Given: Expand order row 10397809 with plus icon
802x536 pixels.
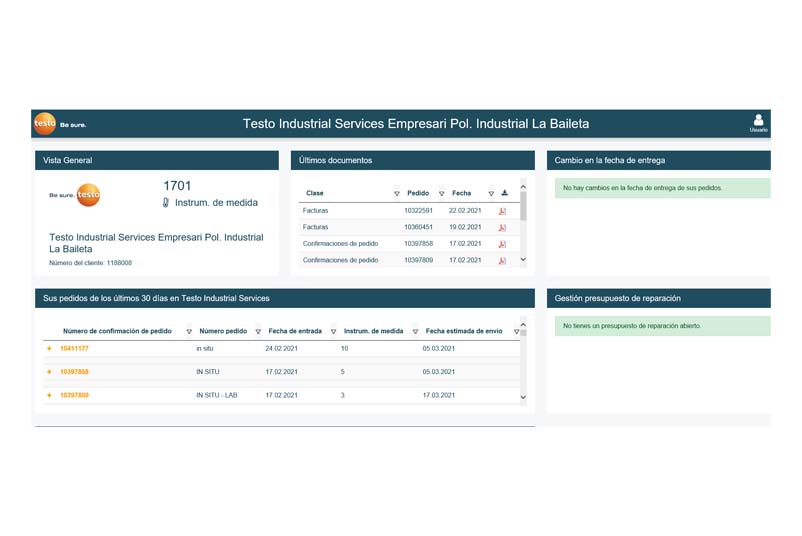Looking at the screenshot, I should point(49,395).
